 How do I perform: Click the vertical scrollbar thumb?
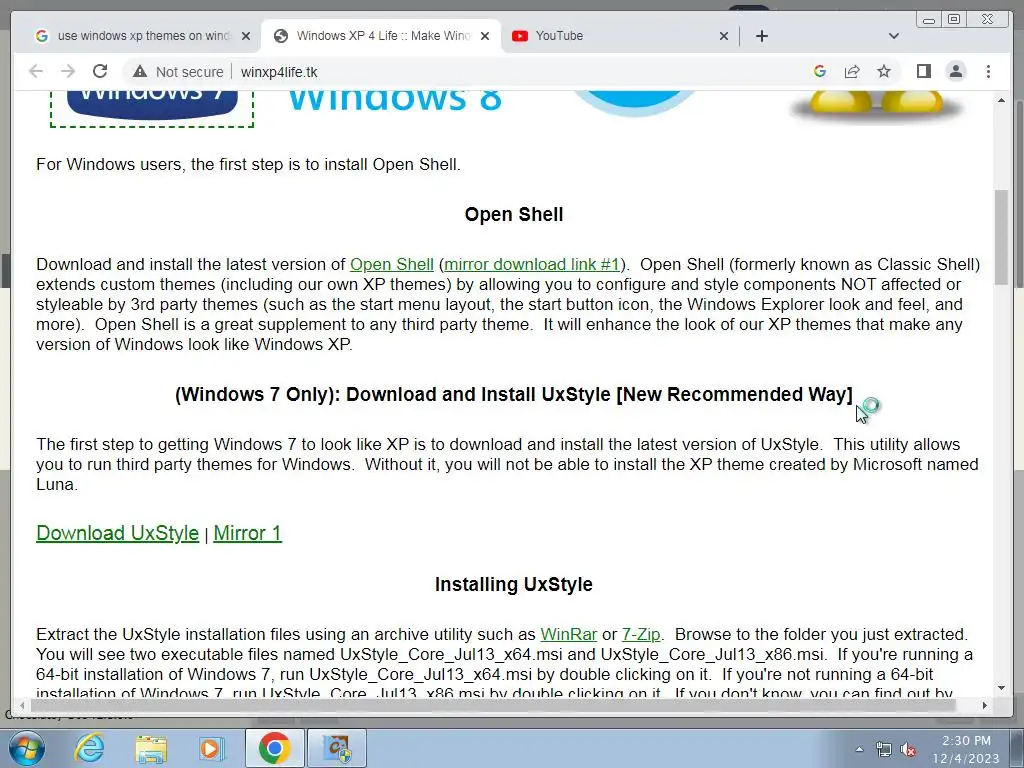coord(1001,237)
